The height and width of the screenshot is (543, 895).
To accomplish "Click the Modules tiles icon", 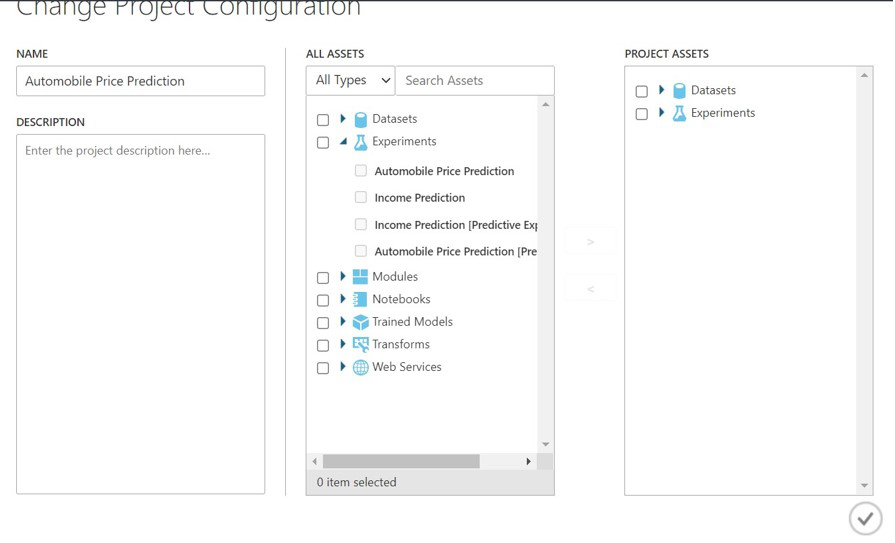I will 360,277.
